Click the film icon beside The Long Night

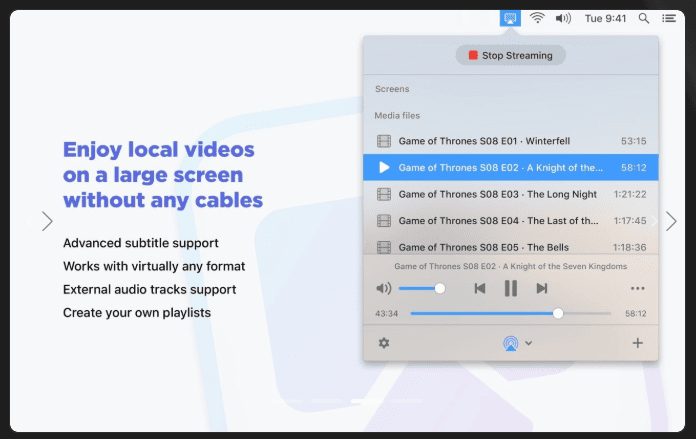[384, 194]
